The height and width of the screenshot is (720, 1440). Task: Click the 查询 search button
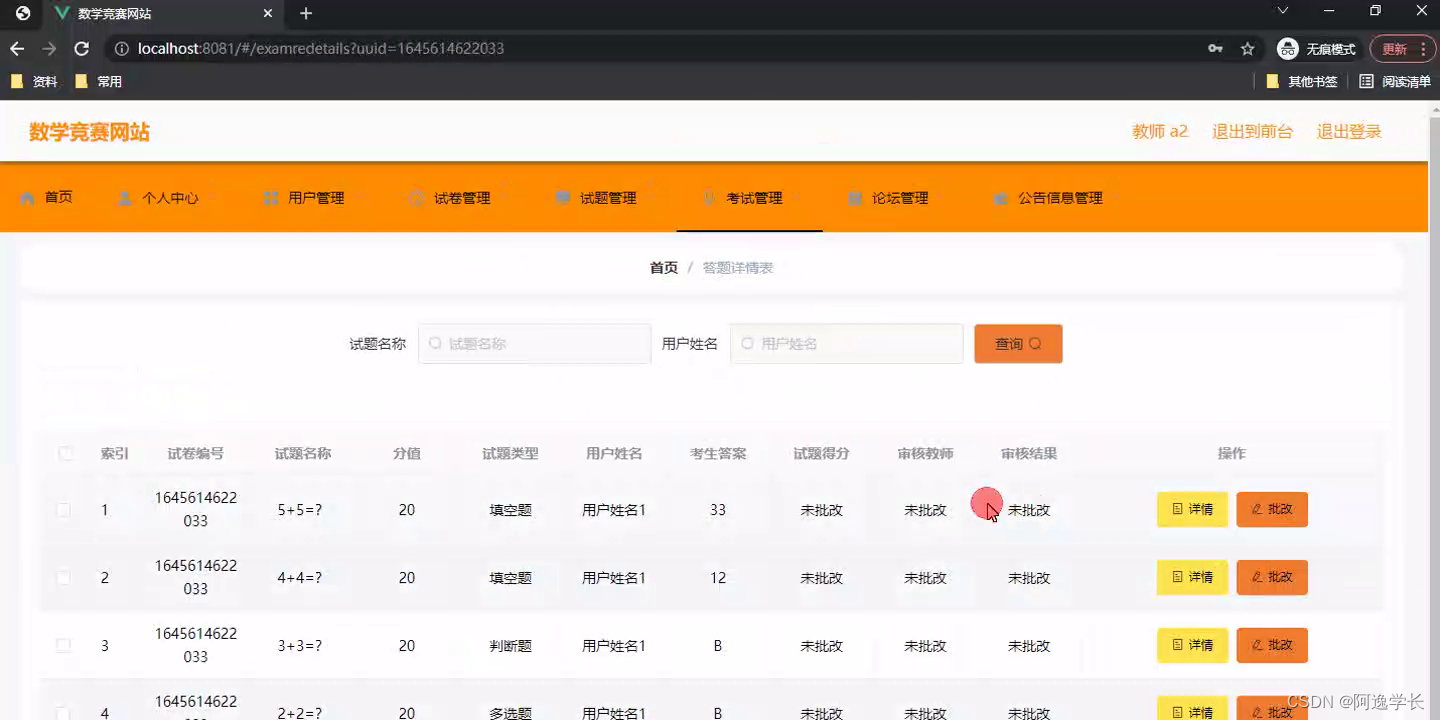(x=1018, y=344)
